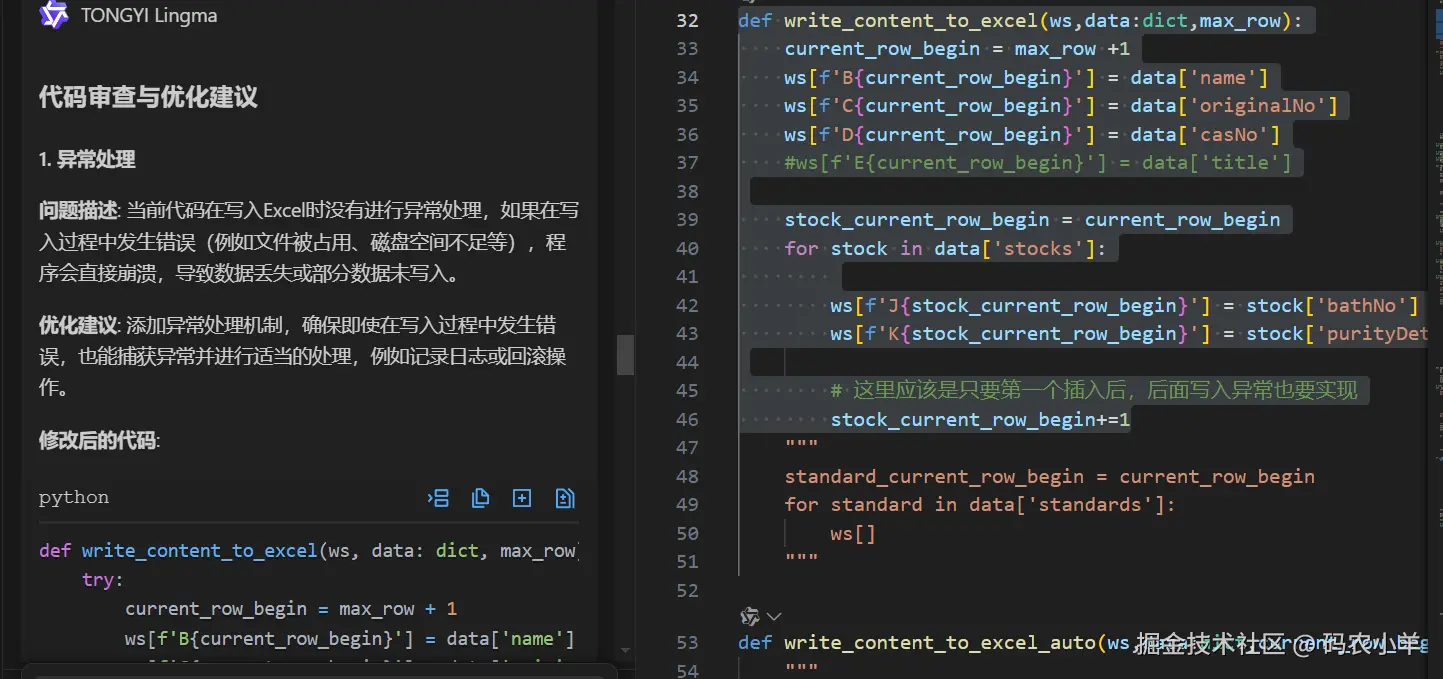Copy the python code block
1443x679 pixels.
click(480, 498)
